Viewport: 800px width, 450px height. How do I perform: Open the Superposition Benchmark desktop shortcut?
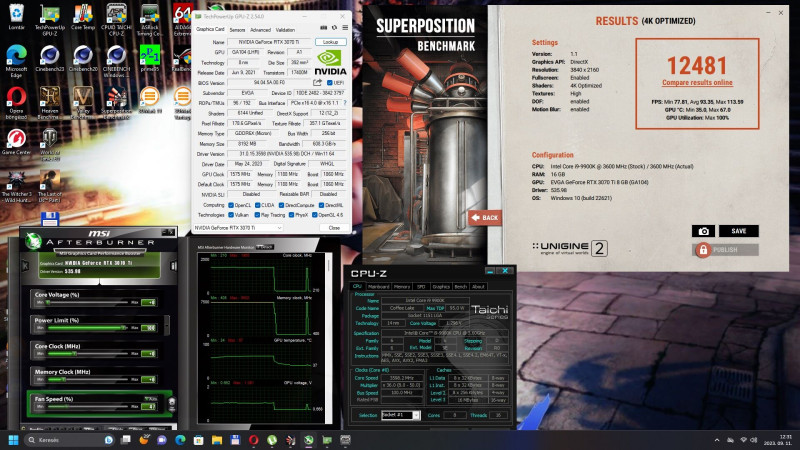point(116,102)
